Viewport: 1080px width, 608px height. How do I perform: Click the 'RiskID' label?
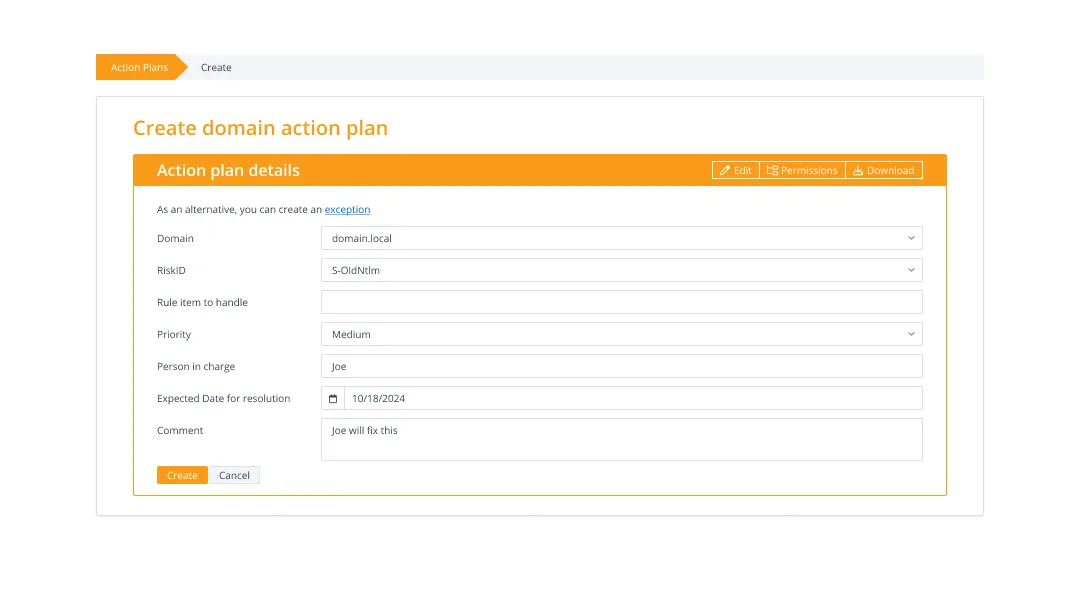[171, 271]
